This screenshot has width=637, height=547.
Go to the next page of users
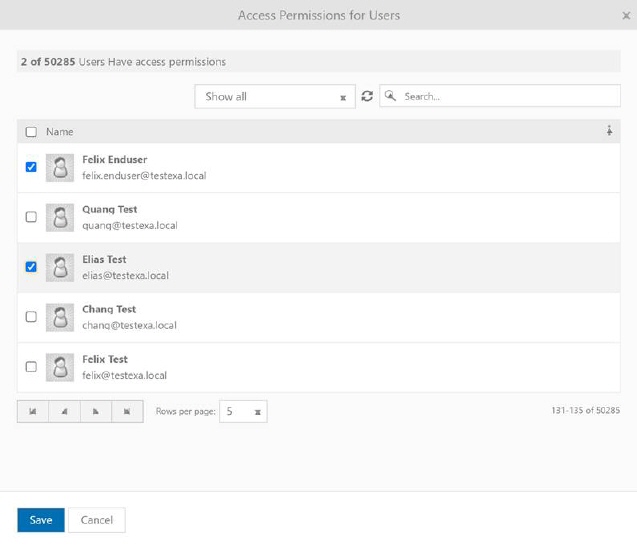tap(95, 411)
